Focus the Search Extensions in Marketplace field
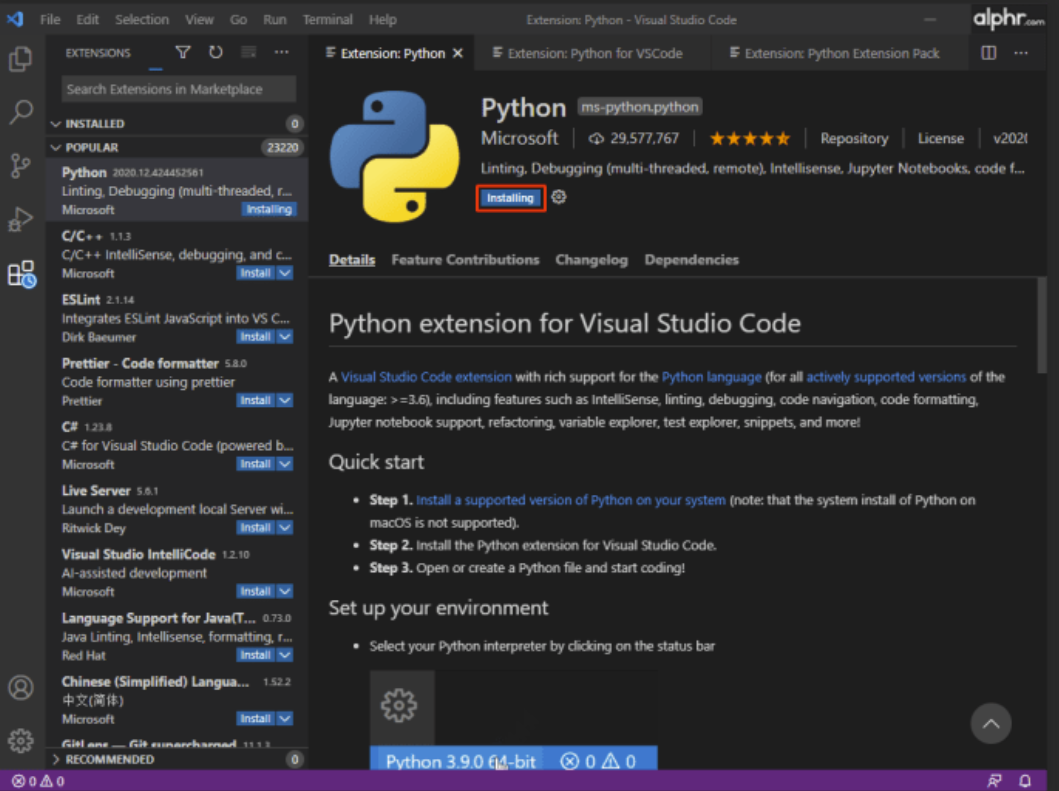 178,89
